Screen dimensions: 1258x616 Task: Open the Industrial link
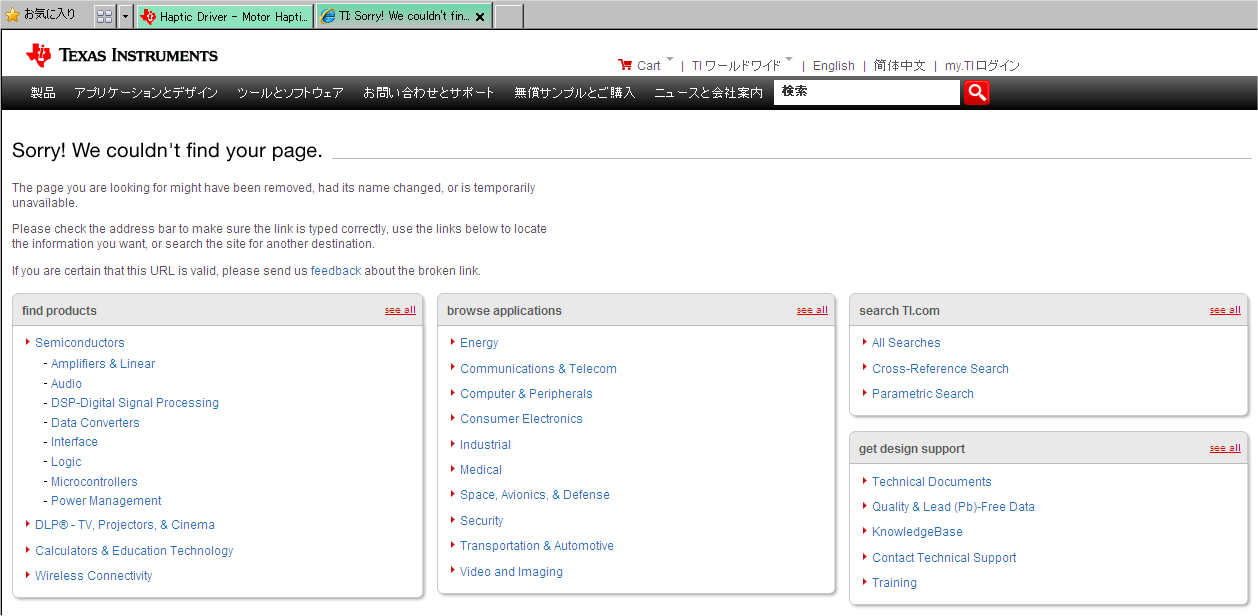click(x=485, y=445)
